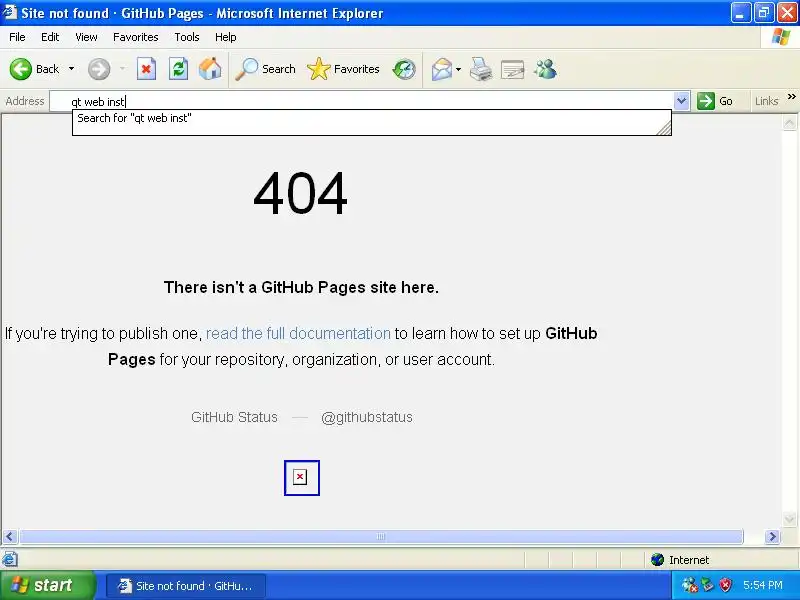
Task: Go to the Home page icon
Action: [x=210, y=69]
